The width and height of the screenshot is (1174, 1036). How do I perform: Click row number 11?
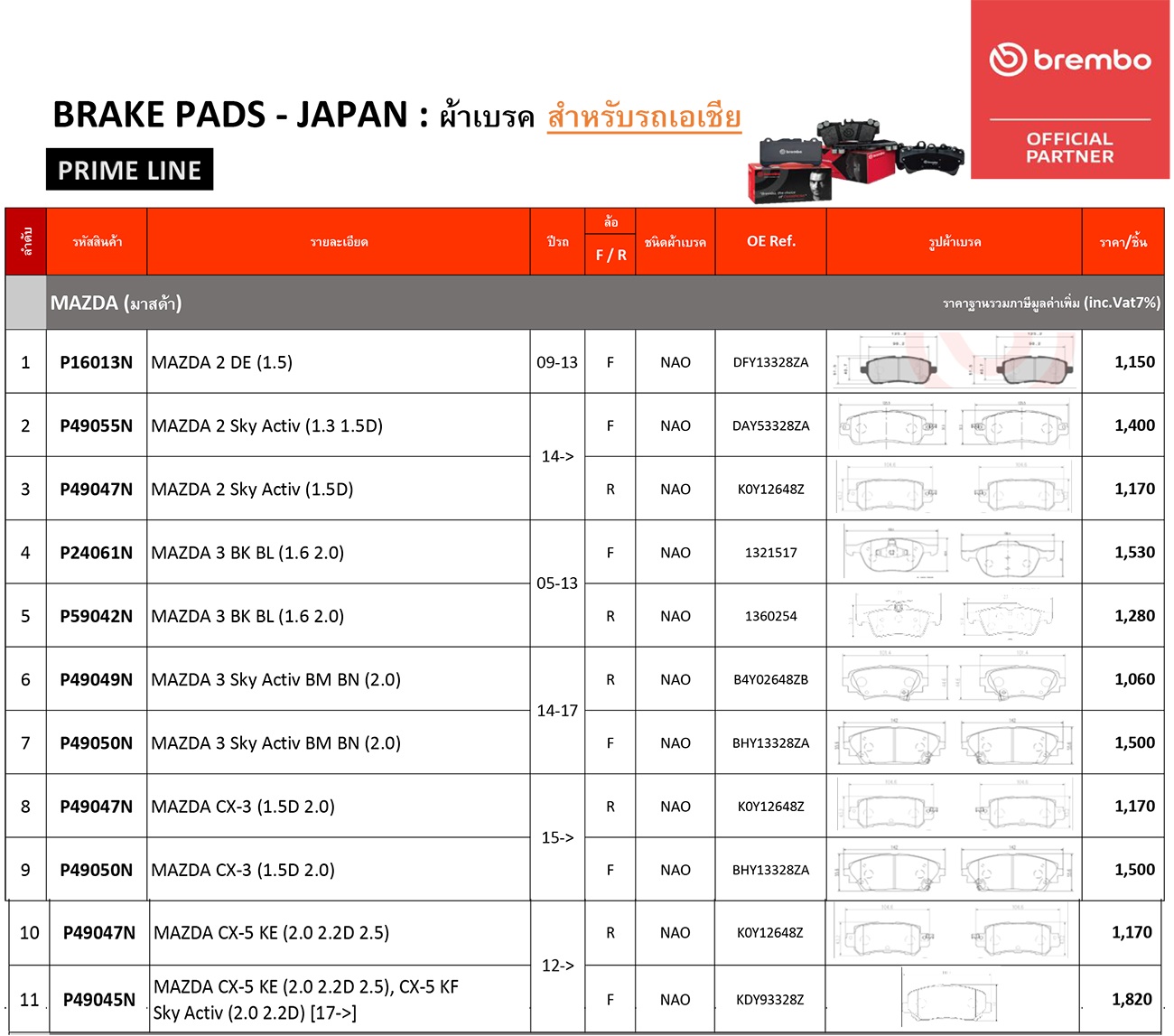30,1000
